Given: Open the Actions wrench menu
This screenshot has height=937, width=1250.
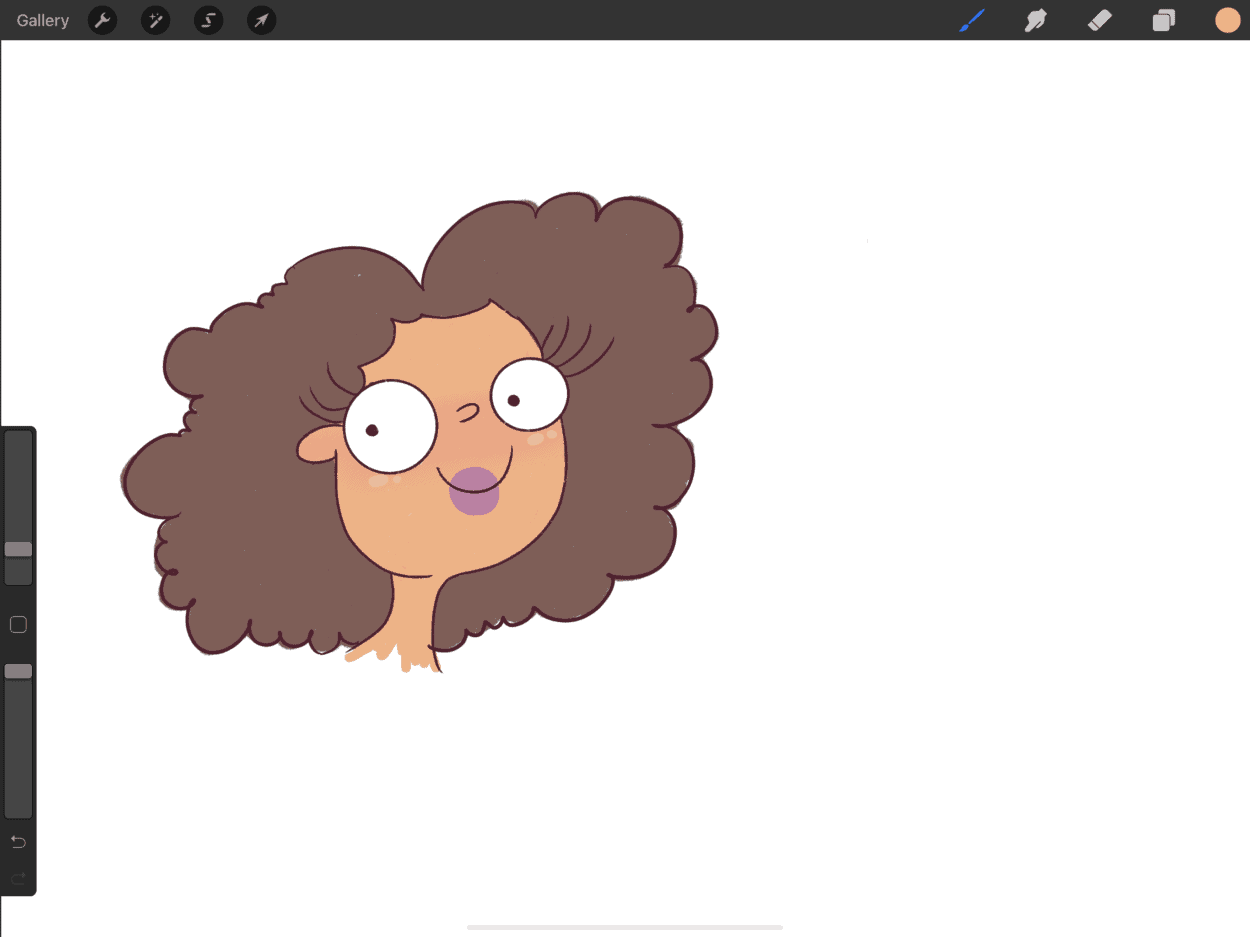Looking at the screenshot, I should 102,20.
